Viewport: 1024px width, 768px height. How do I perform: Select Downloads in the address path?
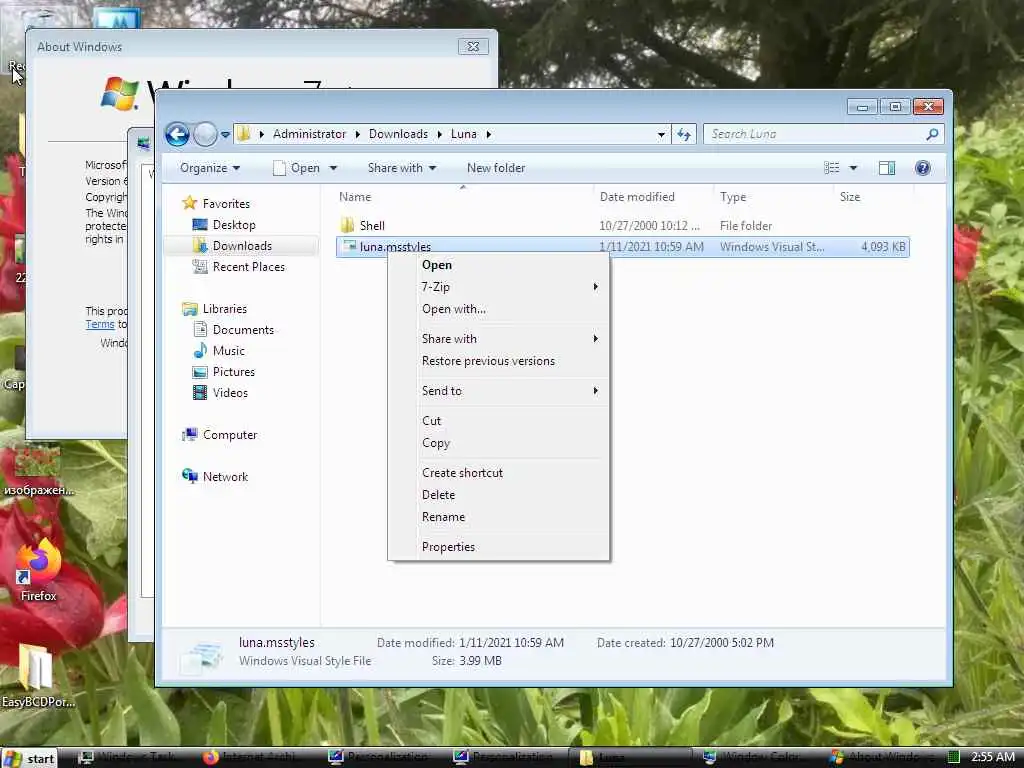398,134
